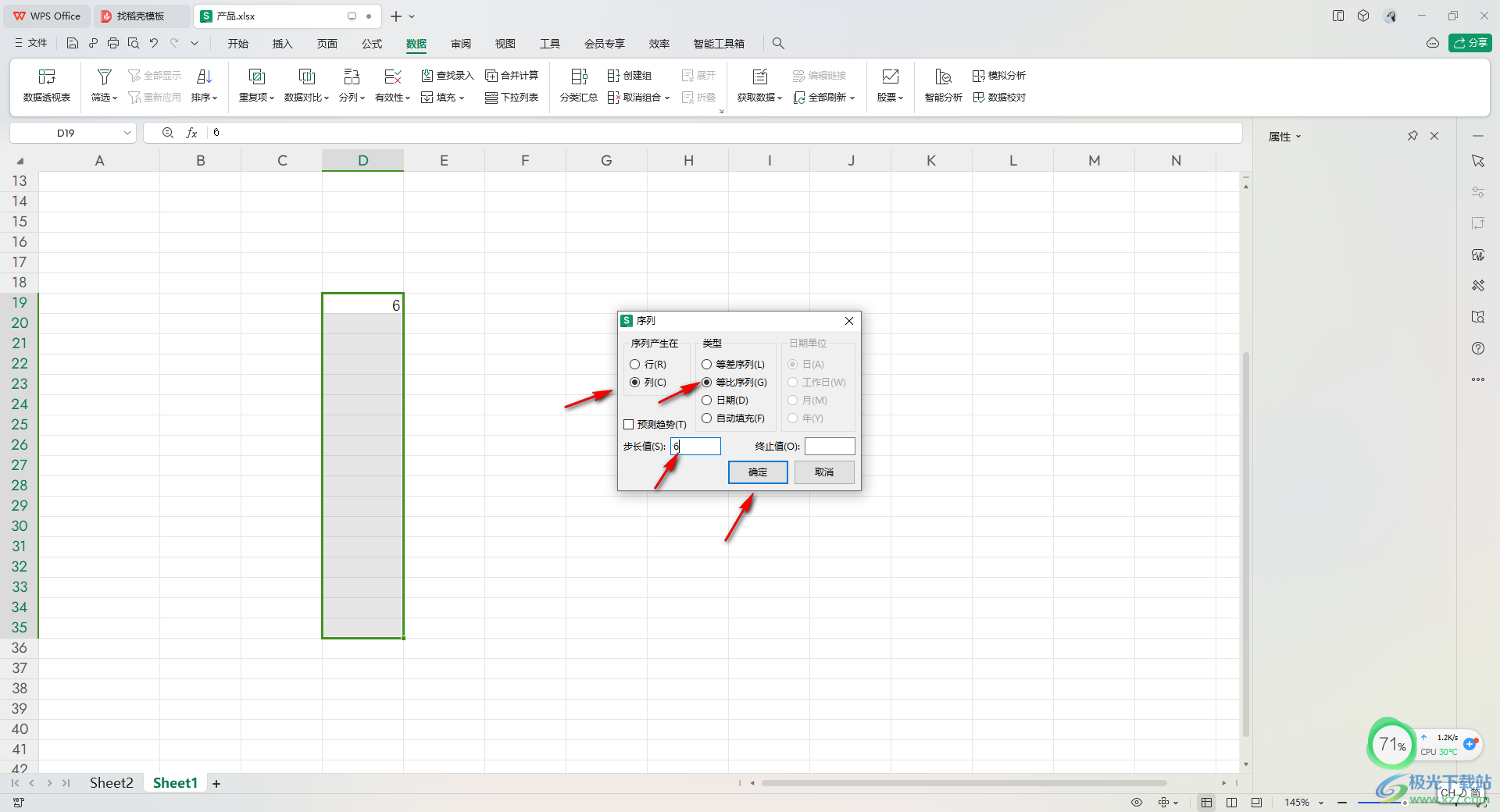Open the 找稻壳模板 template tab
The image size is (1500, 812).
(141, 16)
